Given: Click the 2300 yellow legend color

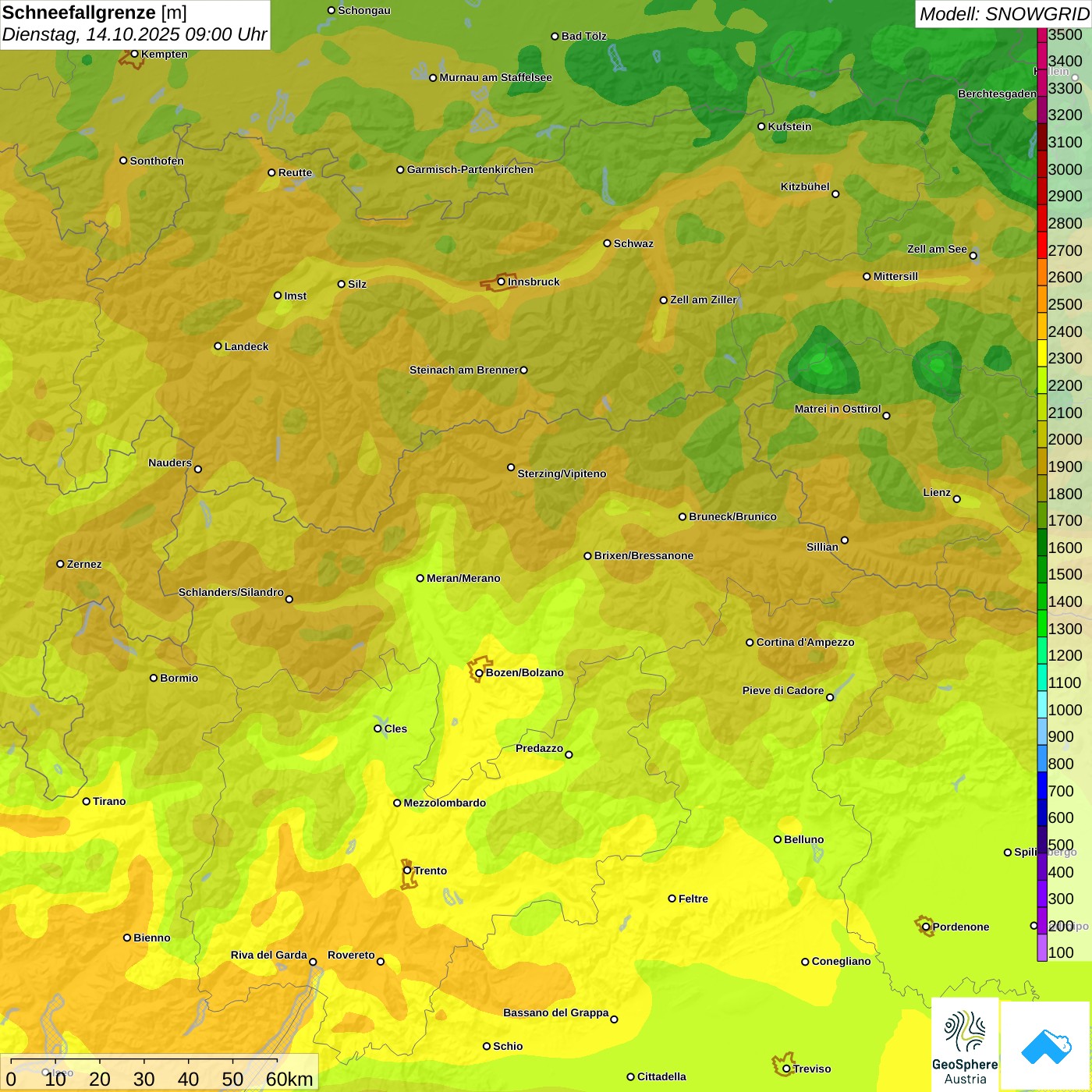Looking at the screenshot, I should [1041, 353].
